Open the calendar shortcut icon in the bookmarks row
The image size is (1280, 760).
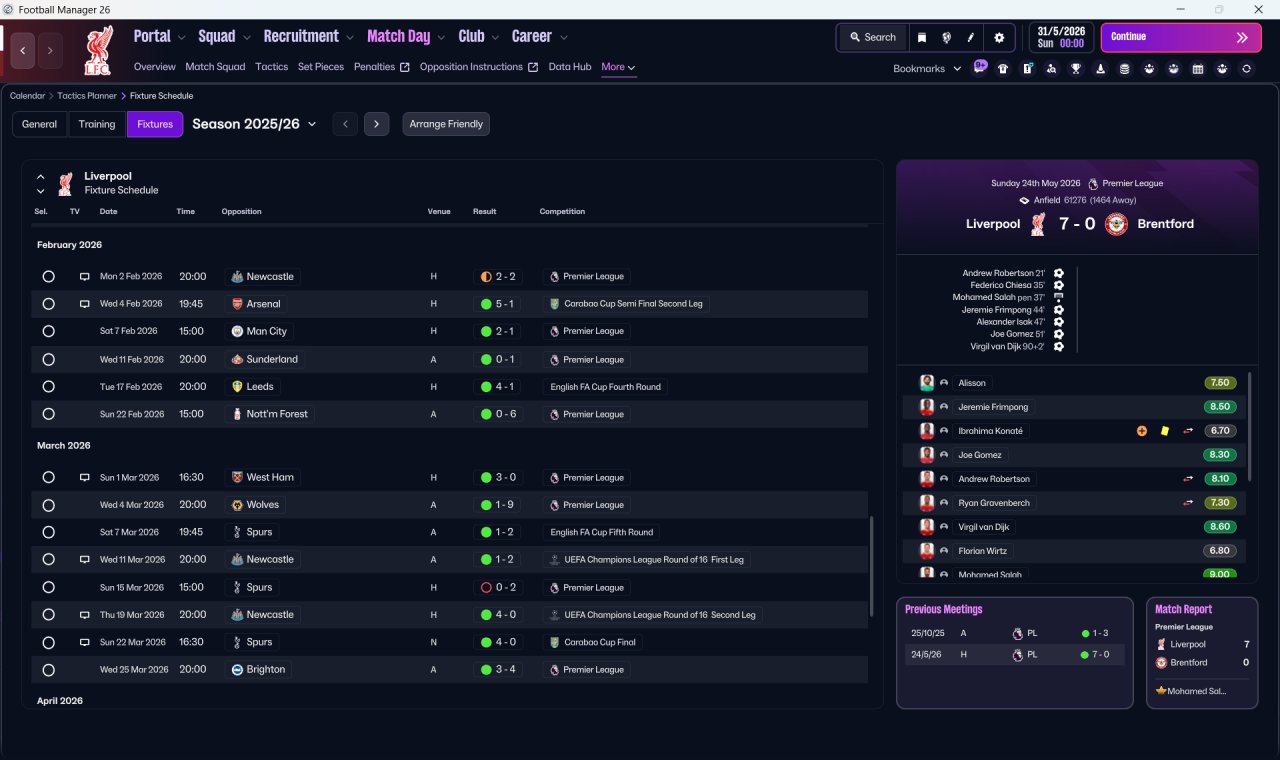(1198, 69)
